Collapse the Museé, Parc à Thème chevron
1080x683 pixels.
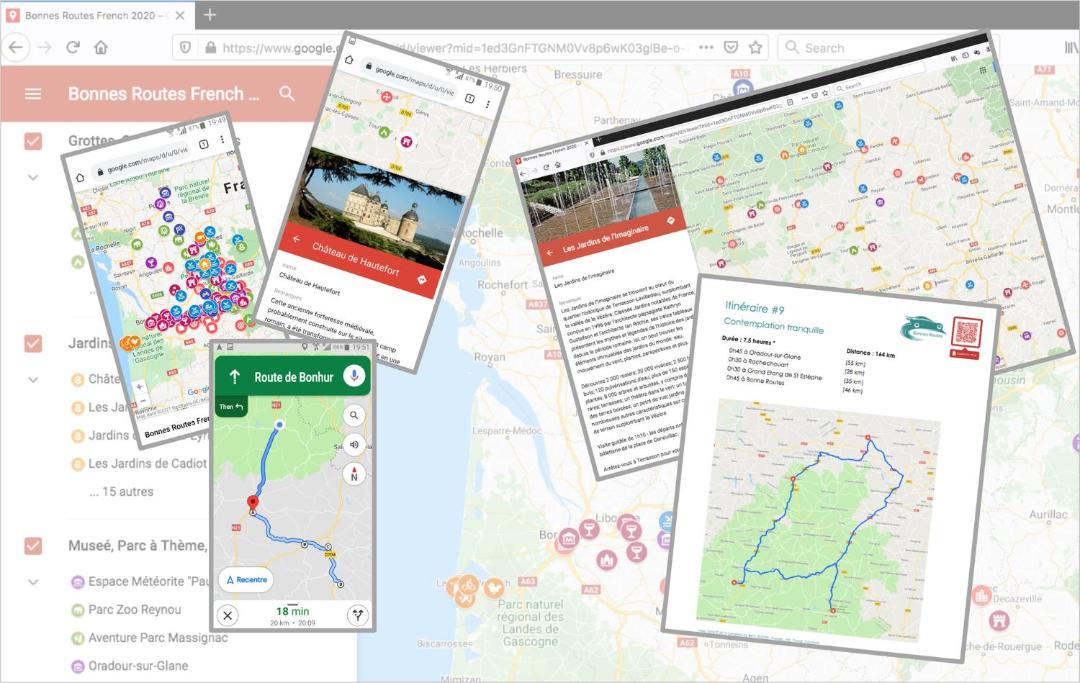pyautogui.click(x=33, y=582)
